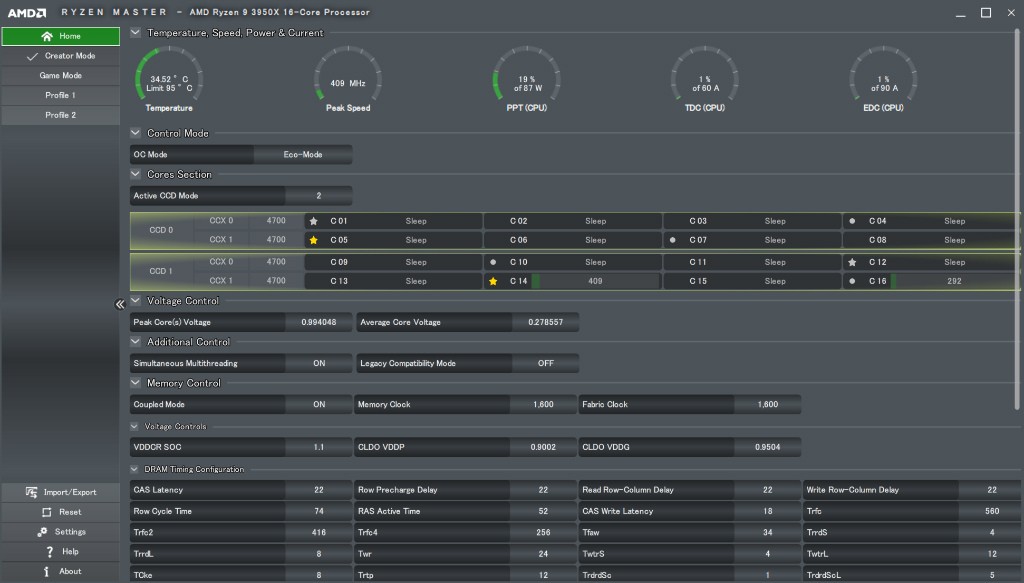Screen dimensions: 1024x583
Task: Switch to Game Mode profile
Action: coord(60,75)
